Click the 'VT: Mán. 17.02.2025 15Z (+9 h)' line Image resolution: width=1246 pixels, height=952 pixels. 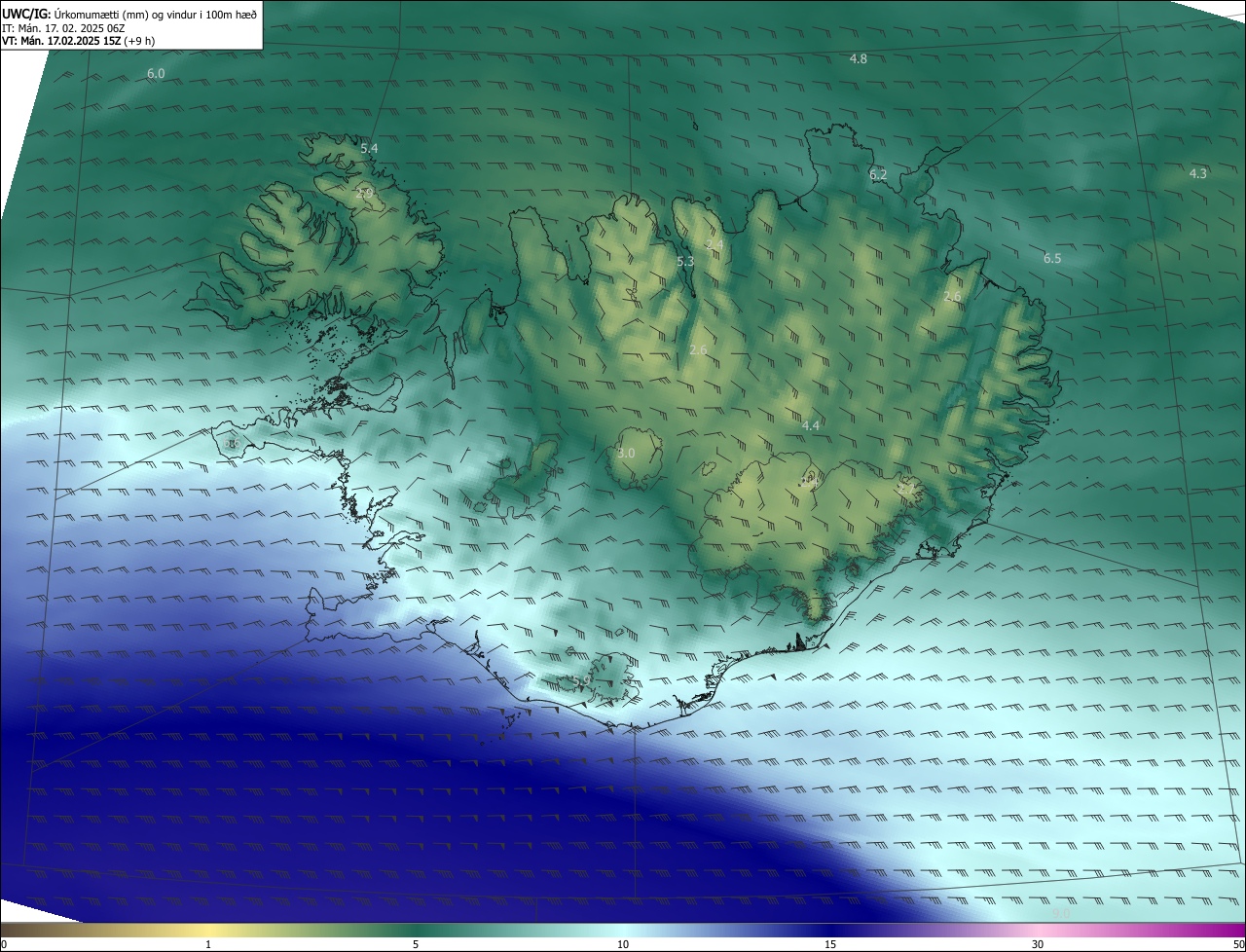tap(78, 41)
